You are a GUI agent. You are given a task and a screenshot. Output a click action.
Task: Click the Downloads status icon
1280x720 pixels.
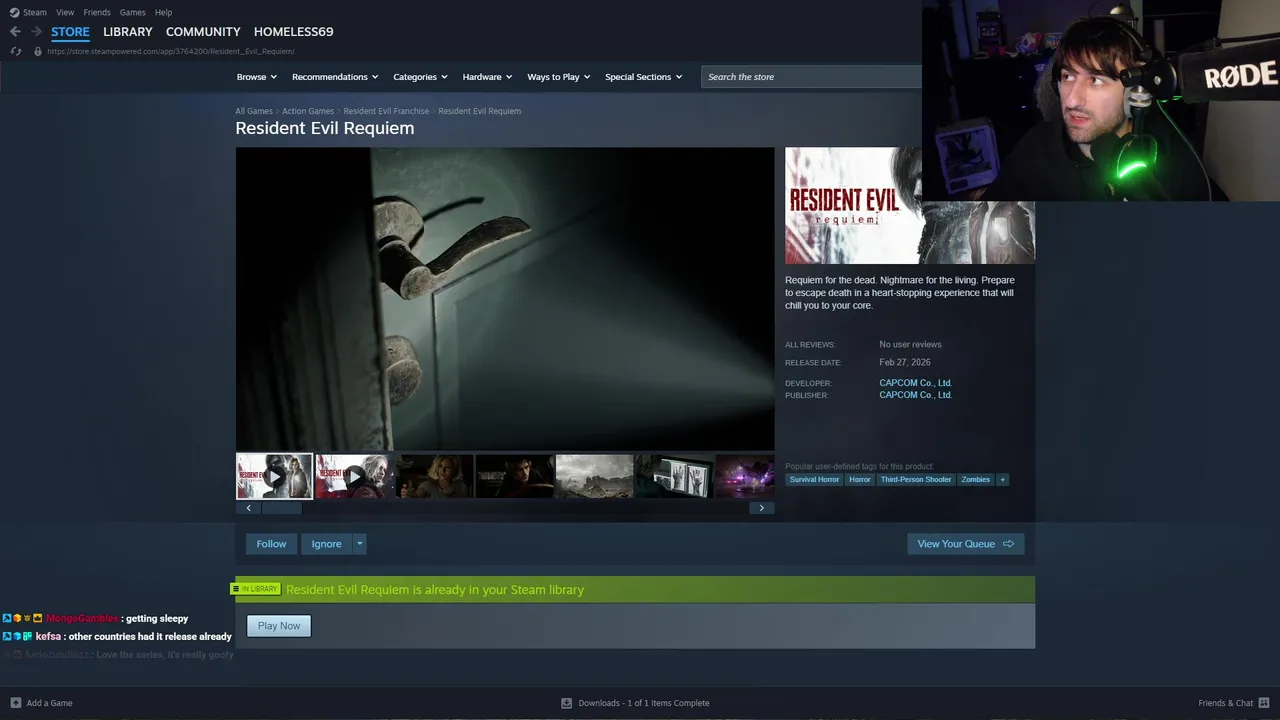pyautogui.click(x=566, y=703)
